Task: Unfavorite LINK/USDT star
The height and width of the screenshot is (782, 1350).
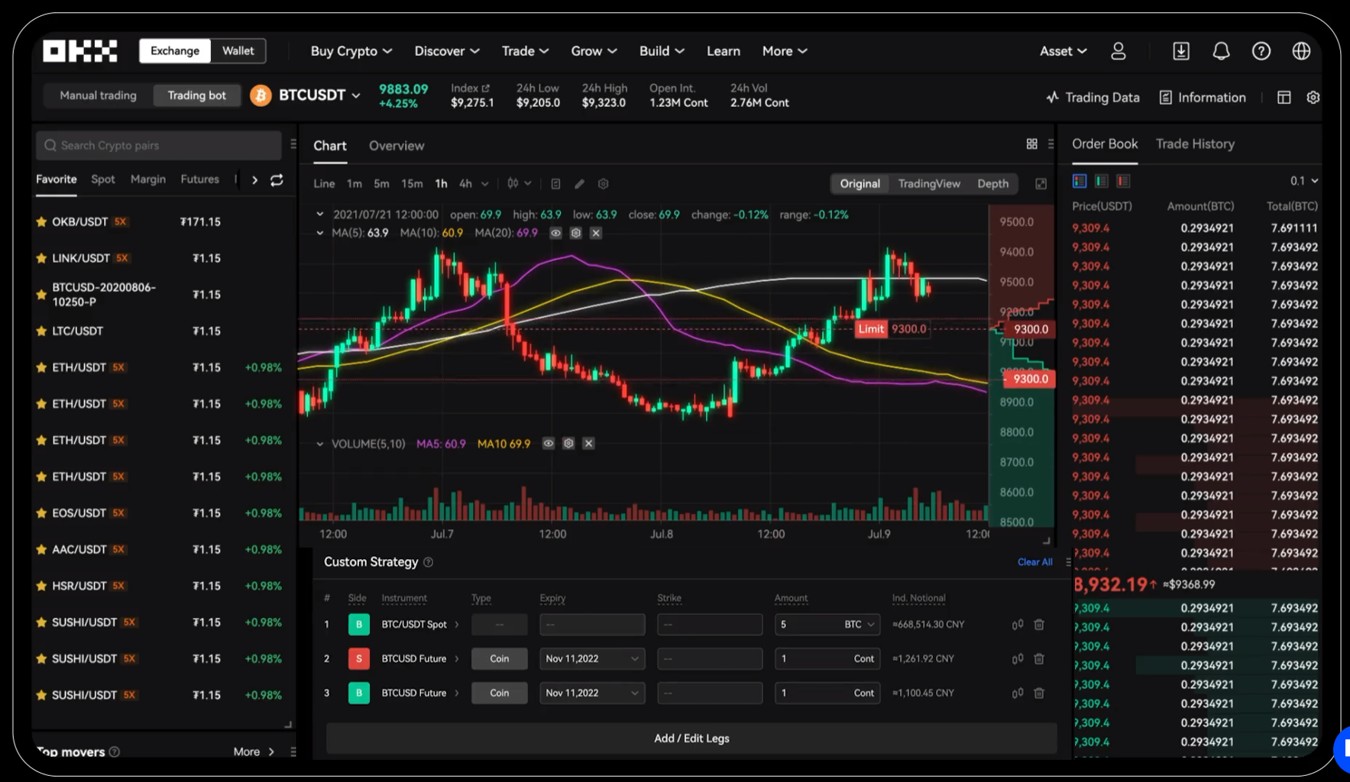Action: (x=41, y=258)
